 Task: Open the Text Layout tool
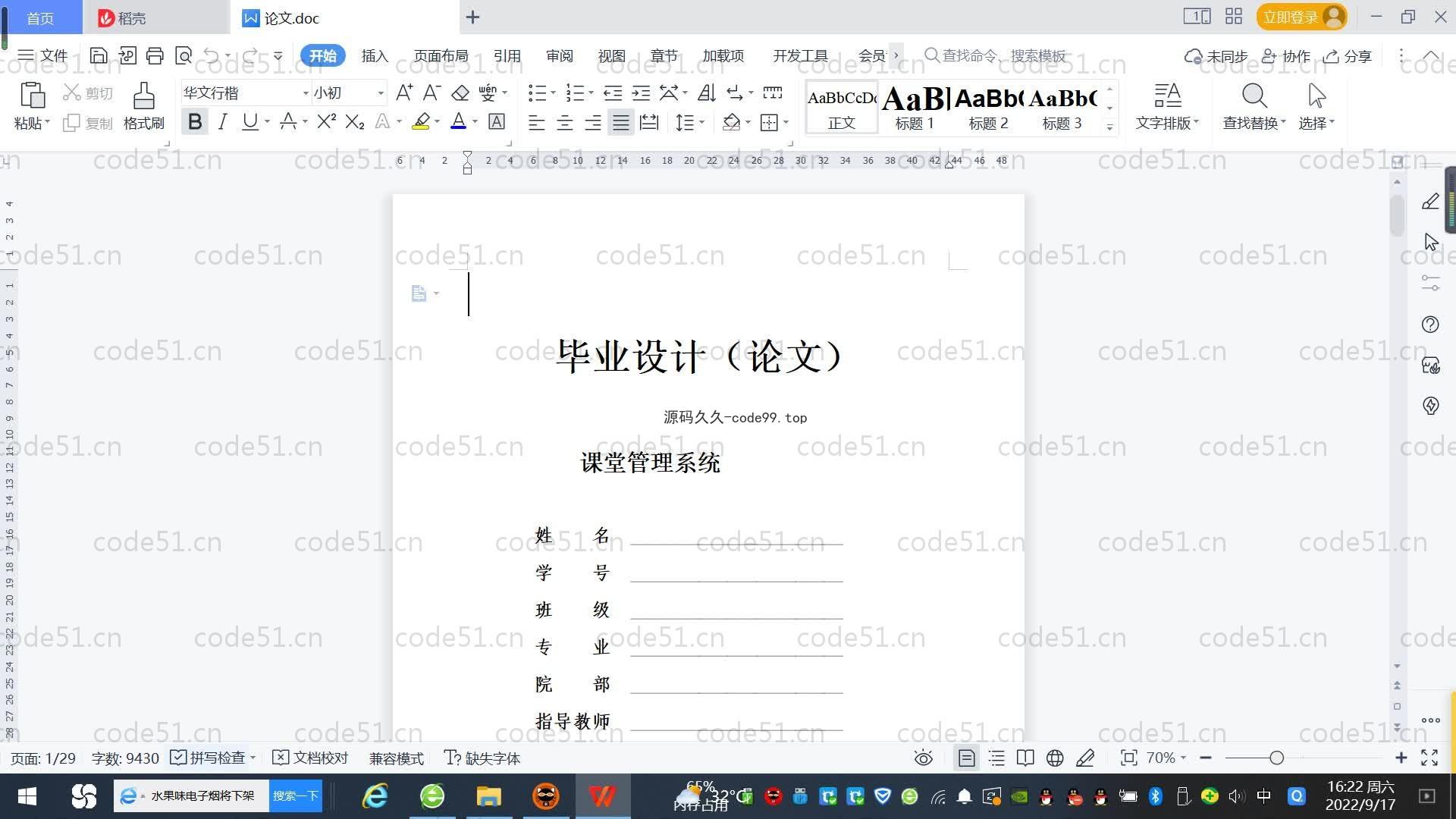(1167, 106)
